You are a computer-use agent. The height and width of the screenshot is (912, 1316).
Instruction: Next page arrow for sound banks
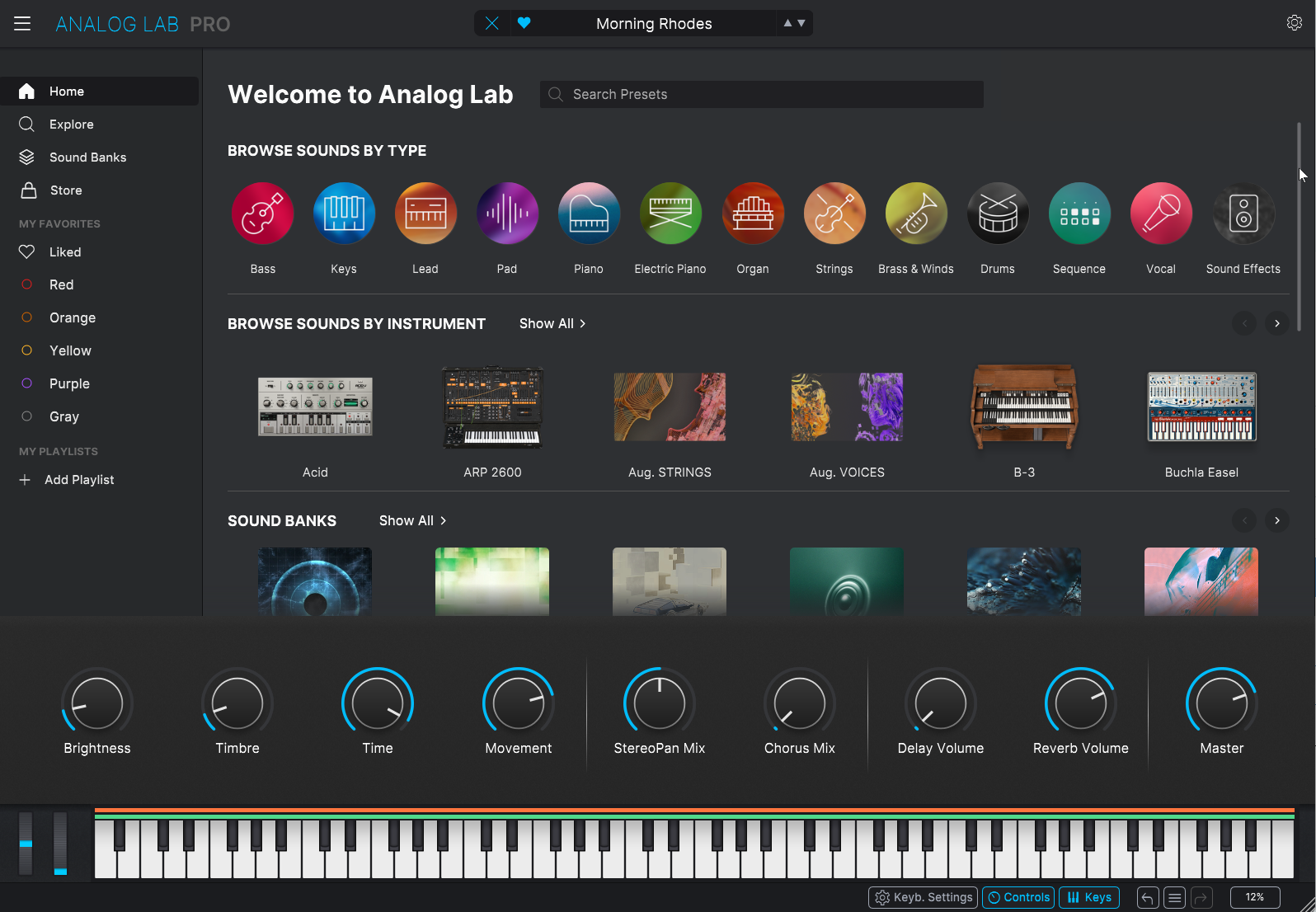point(1277,520)
